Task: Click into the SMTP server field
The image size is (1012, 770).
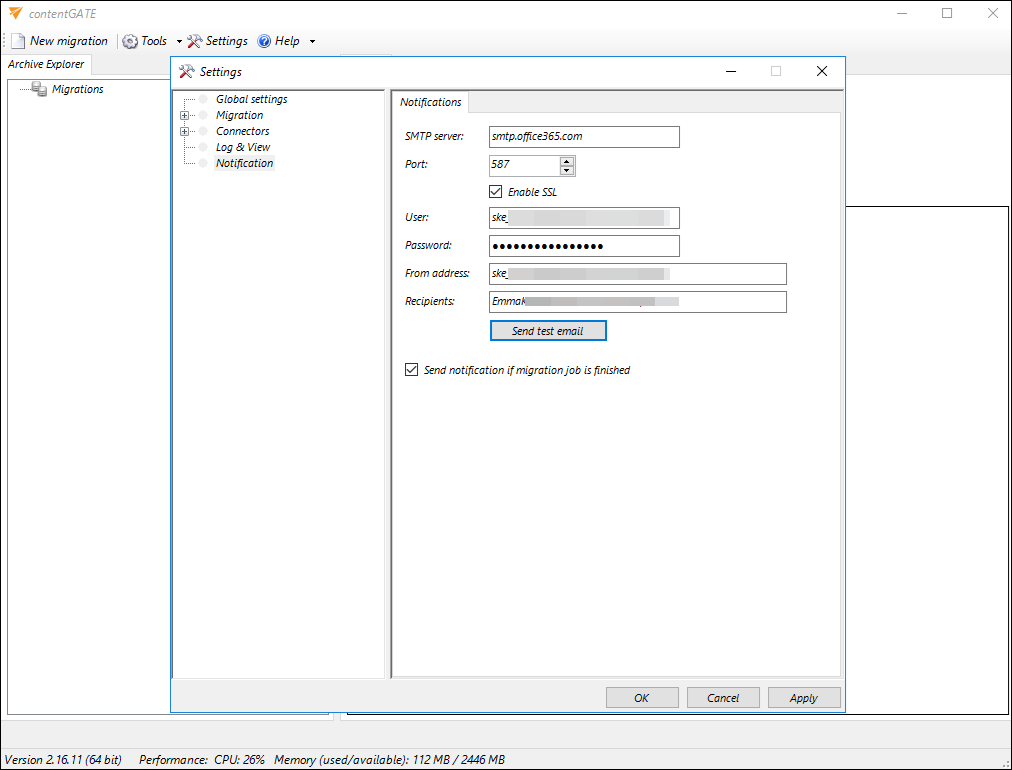Action: click(584, 136)
